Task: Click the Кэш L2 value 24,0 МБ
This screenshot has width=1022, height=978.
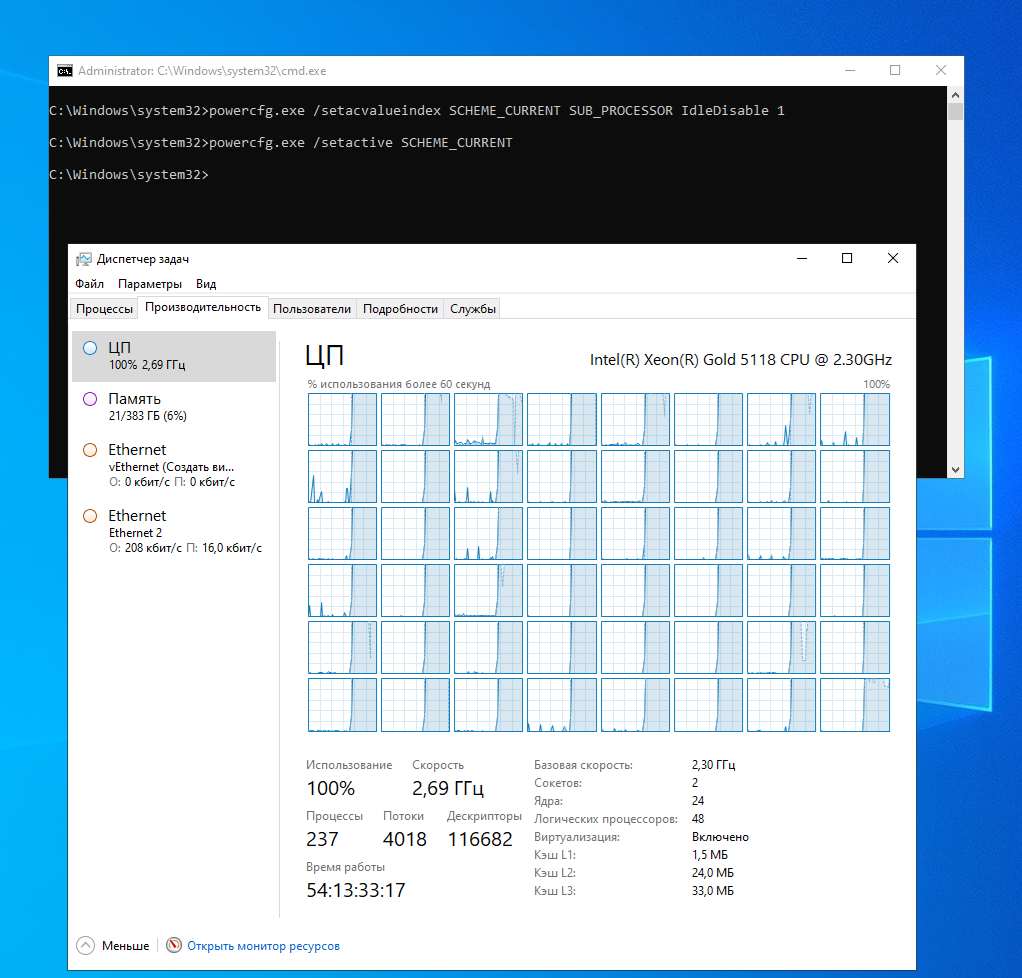Action: coord(712,872)
